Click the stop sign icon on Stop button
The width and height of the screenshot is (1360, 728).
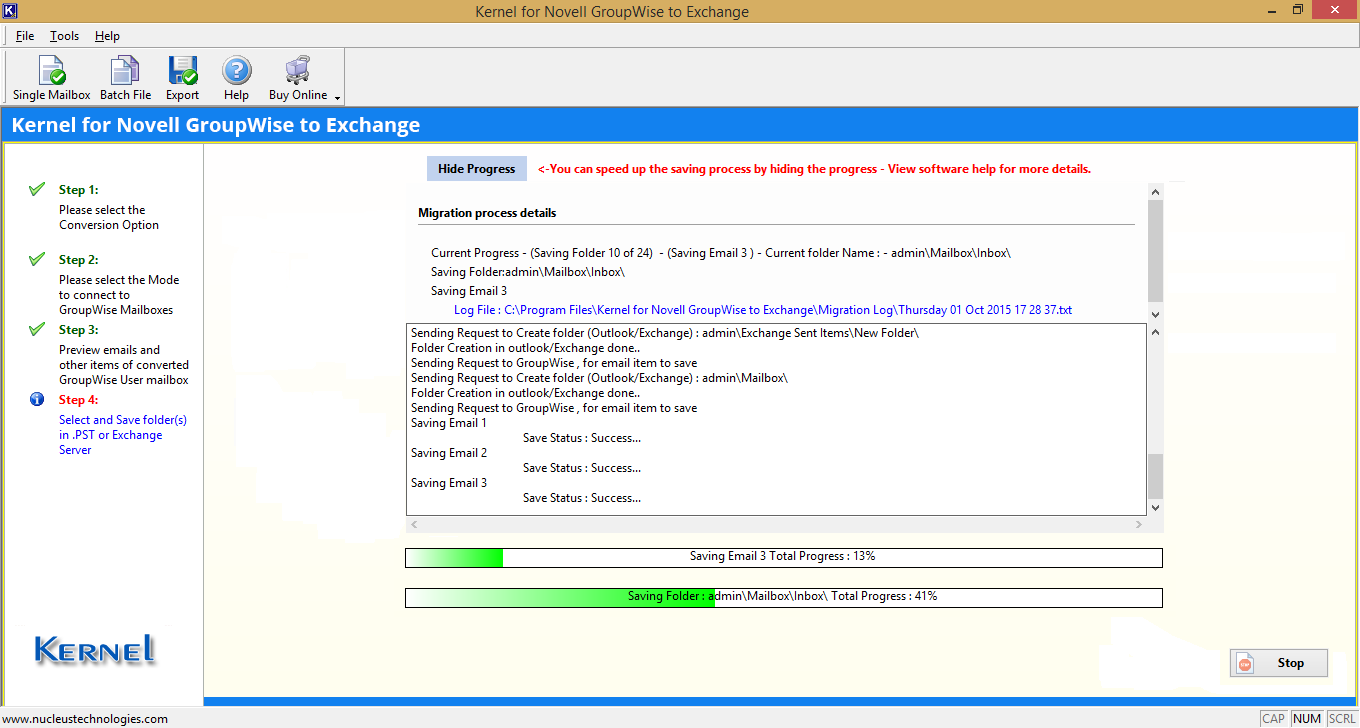coord(1245,663)
